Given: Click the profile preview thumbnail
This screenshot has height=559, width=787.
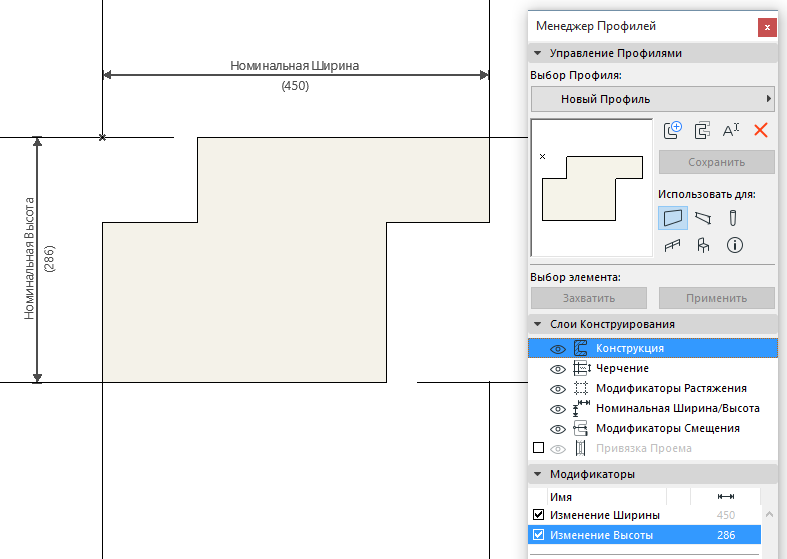Looking at the screenshot, I should (592, 188).
